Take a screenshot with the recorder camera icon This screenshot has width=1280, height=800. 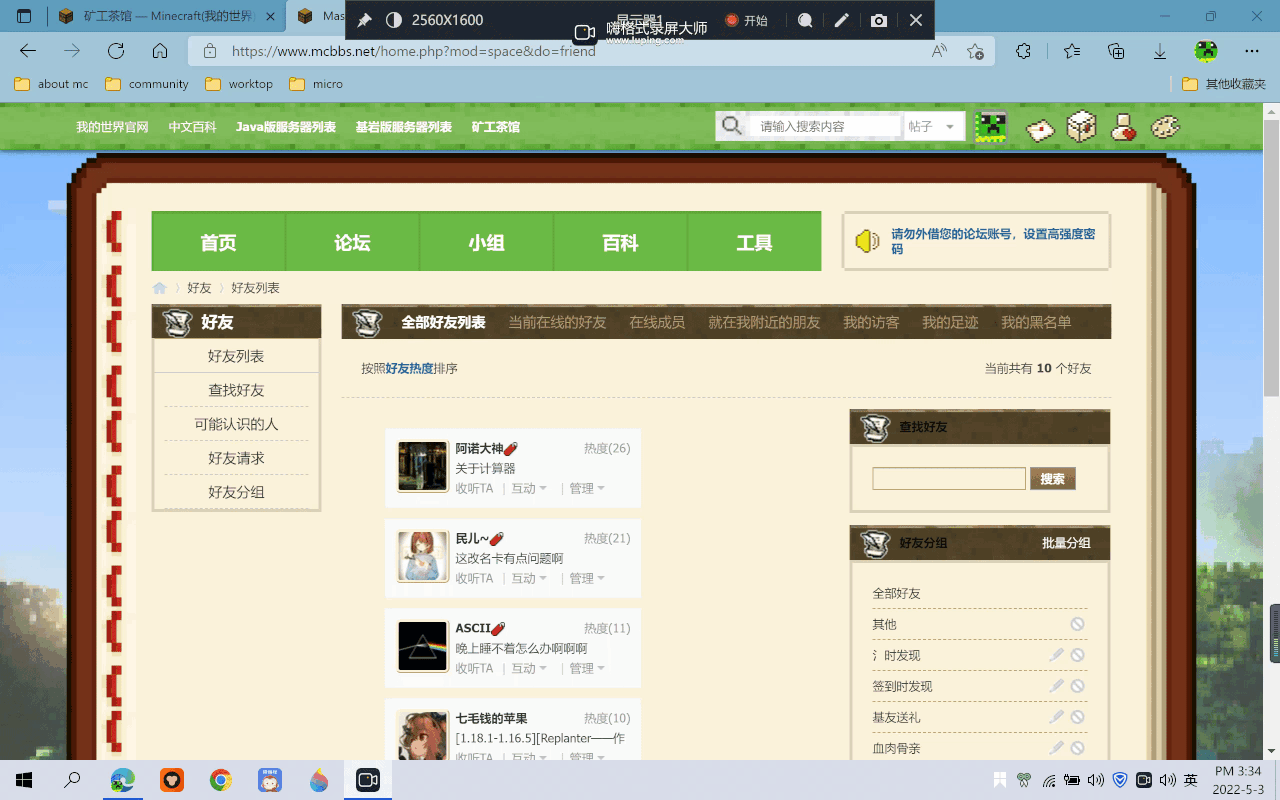(x=878, y=19)
